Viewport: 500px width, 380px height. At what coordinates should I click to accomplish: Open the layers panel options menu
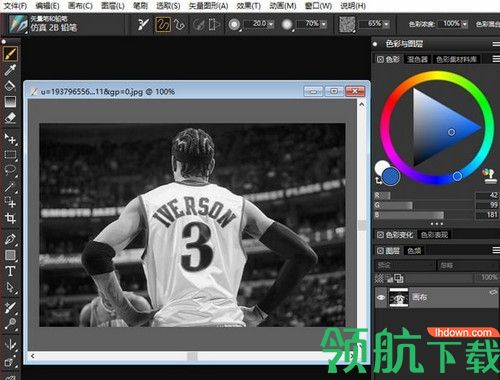coord(496,250)
